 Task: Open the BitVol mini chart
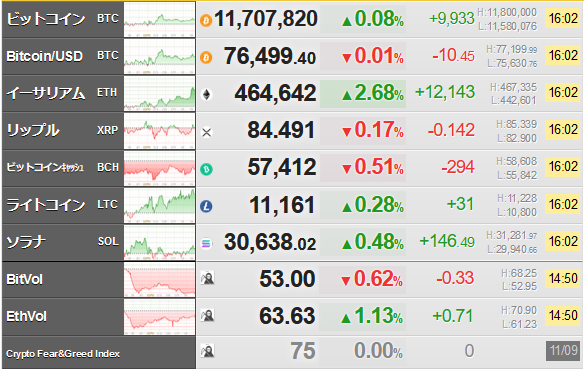(x=159, y=279)
